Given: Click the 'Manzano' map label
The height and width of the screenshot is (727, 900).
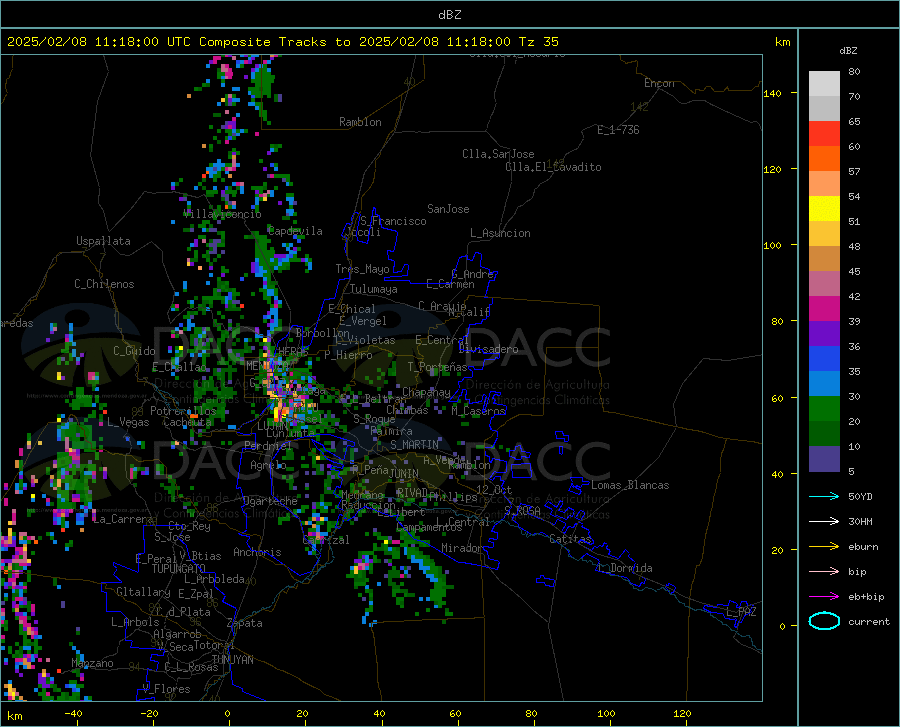Looking at the screenshot, I should 92,663.
